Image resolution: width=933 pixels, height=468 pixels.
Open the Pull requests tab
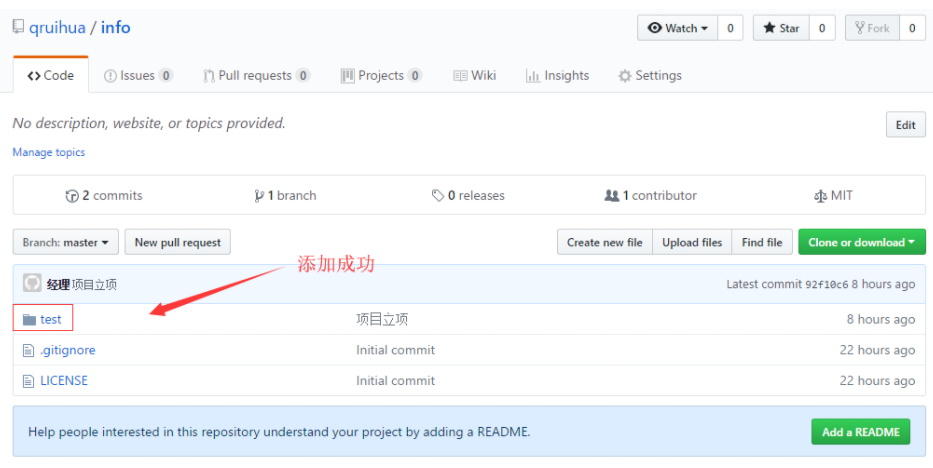coord(256,76)
